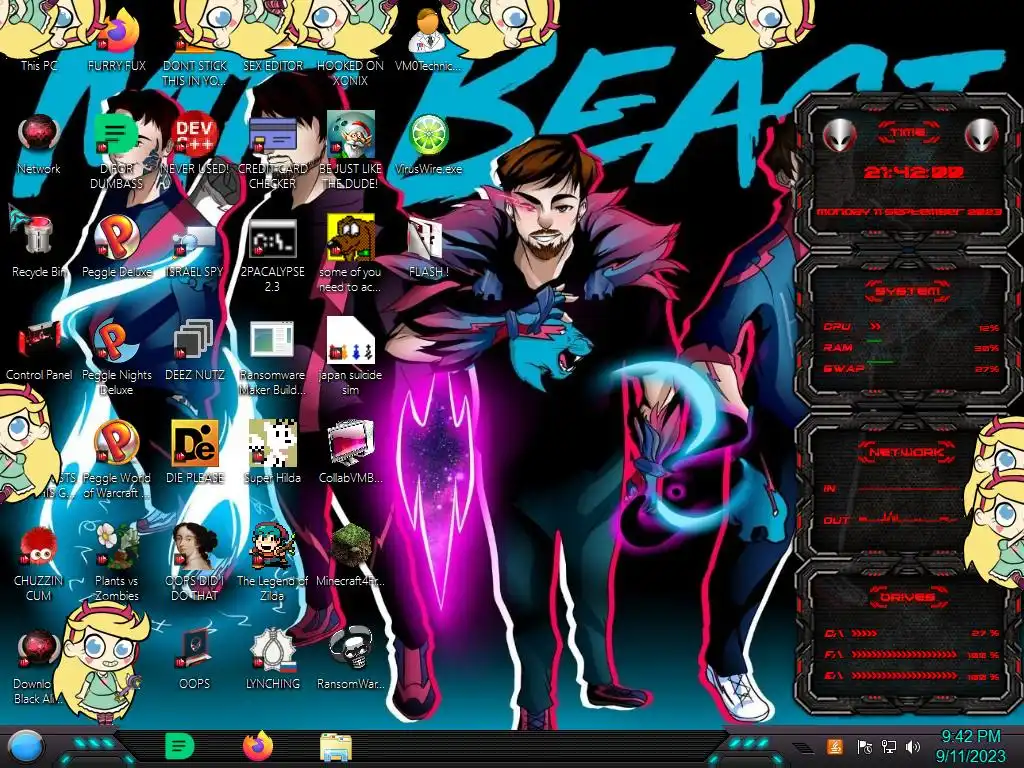Open the OOPS Alienware laptop icon

point(195,658)
